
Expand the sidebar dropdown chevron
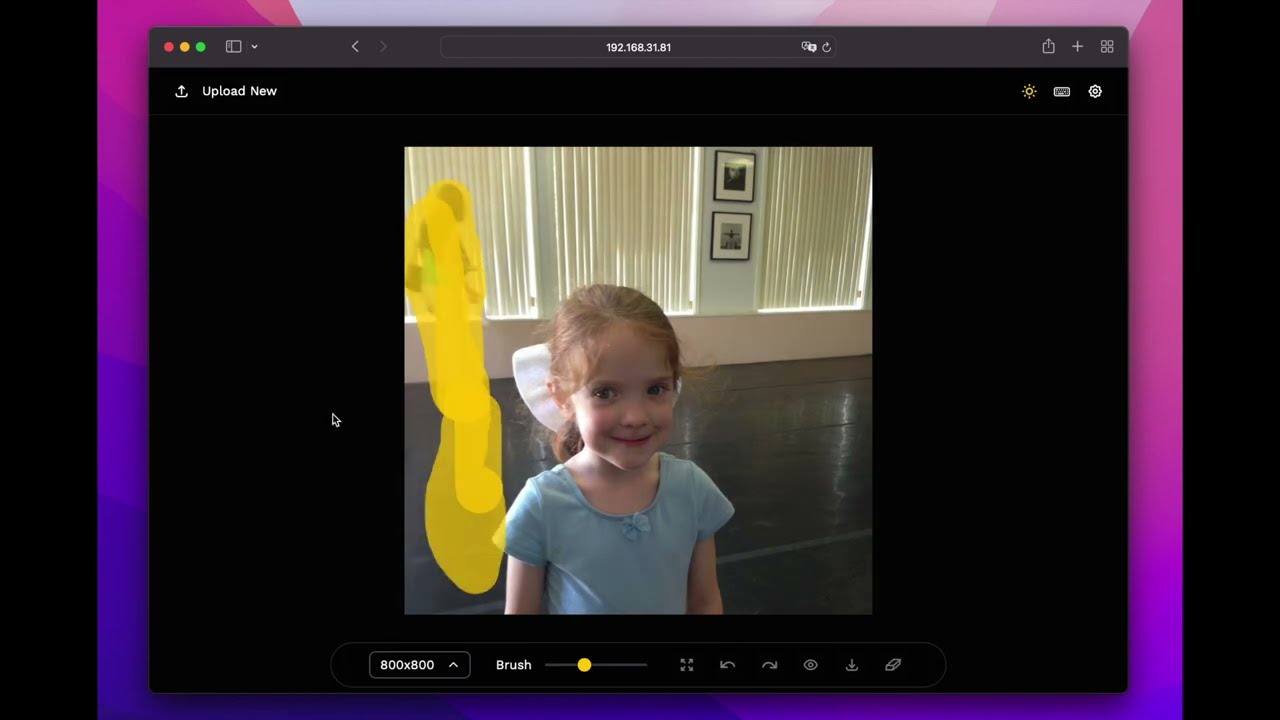coord(254,47)
